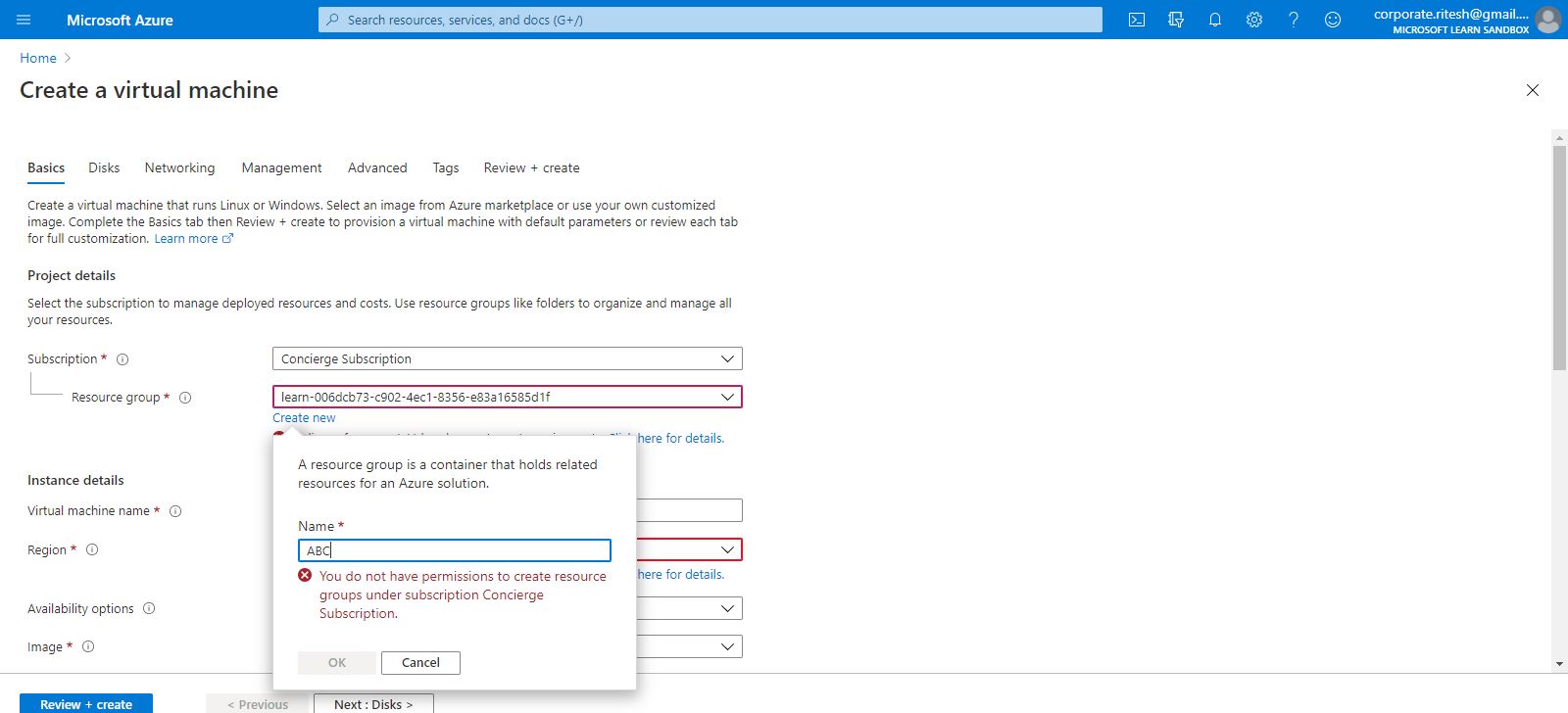1568x713 pixels.
Task: Open the hamburger portal menu
Action: pos(24,20)
